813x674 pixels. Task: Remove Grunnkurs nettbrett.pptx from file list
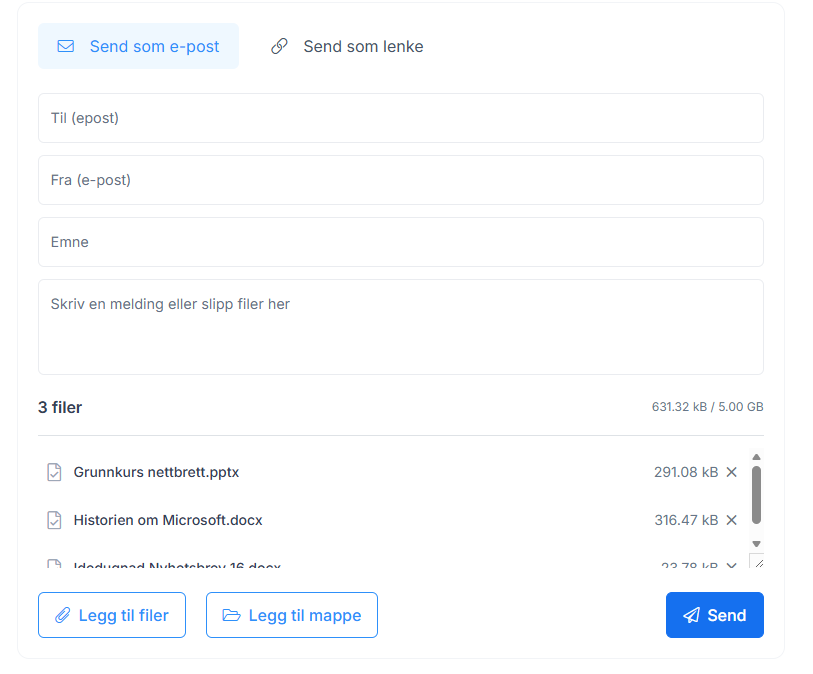[731, 472]
